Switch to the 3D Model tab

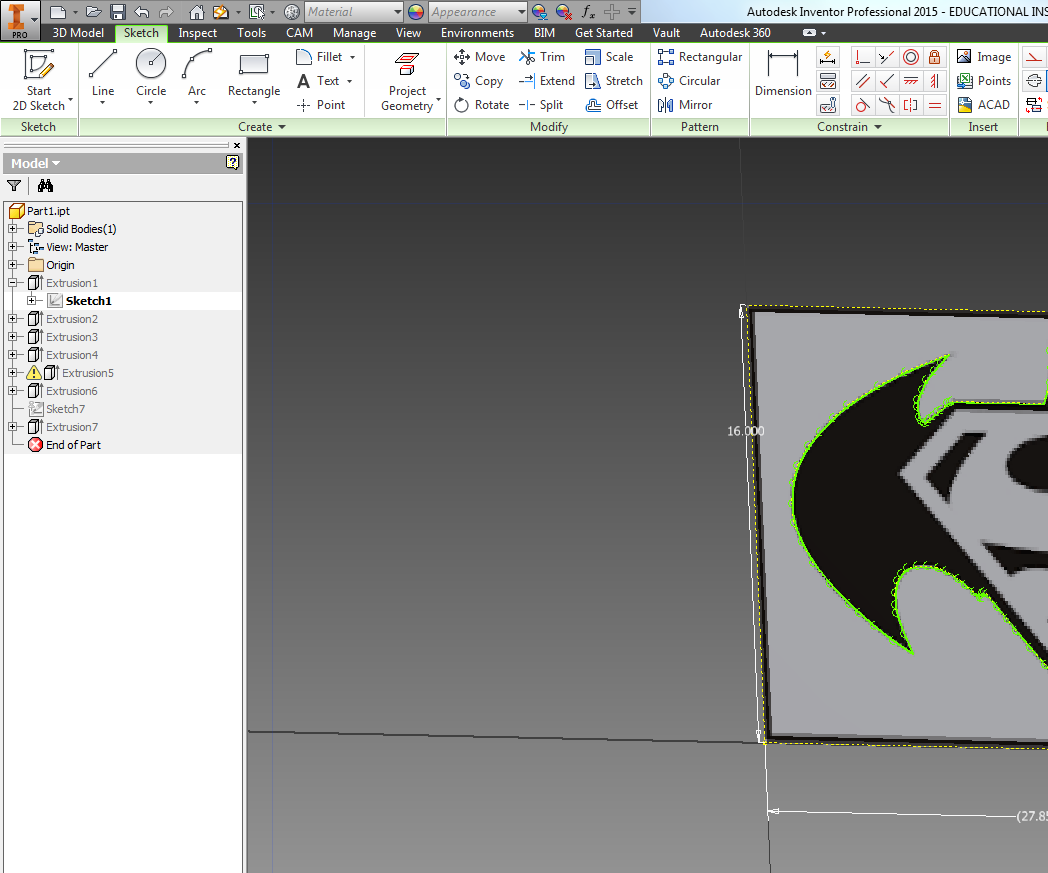pyautogui.click(x=78, y=33)
